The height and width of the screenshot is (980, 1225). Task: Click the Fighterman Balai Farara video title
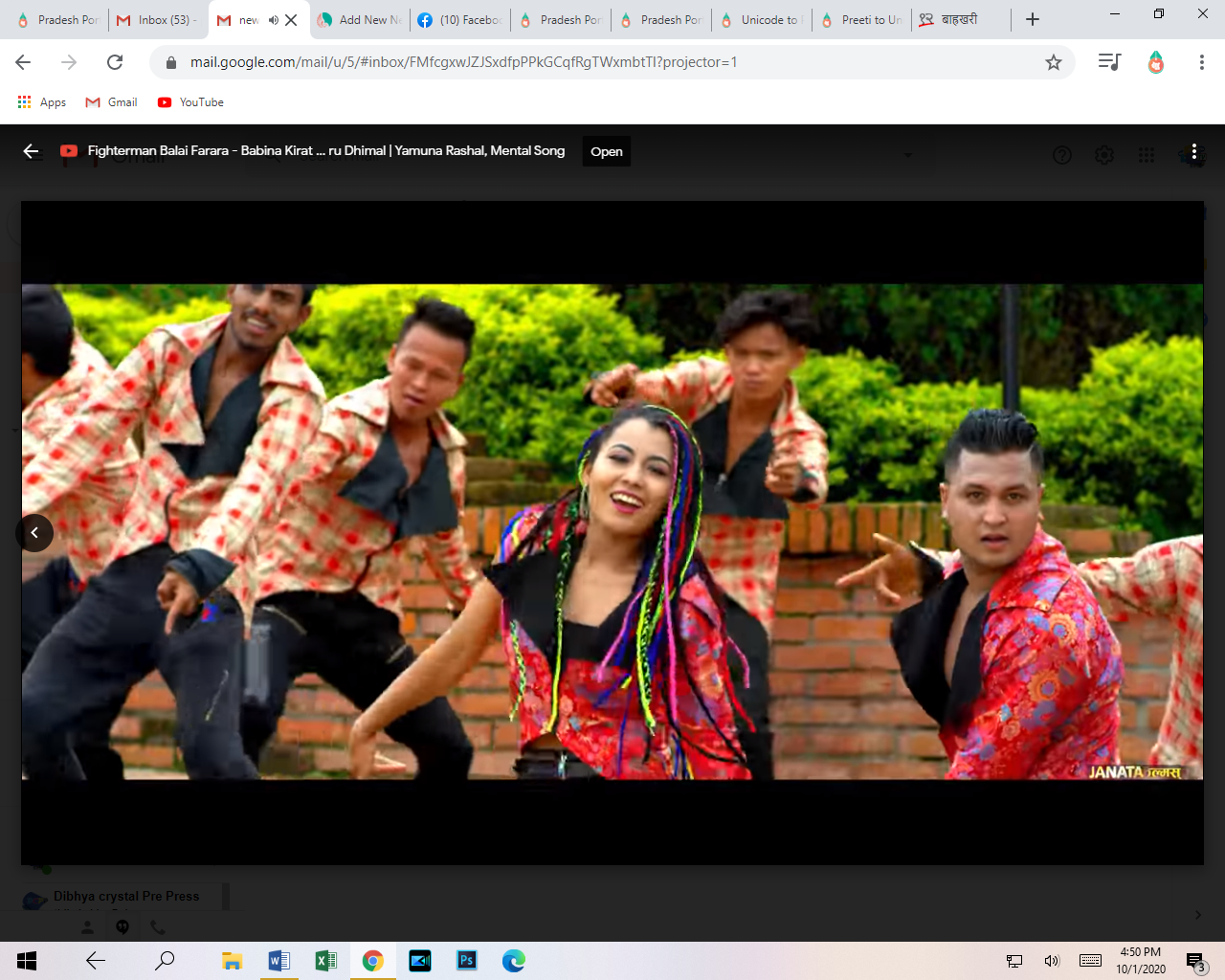pyautogui.click(x=326, y=150)
